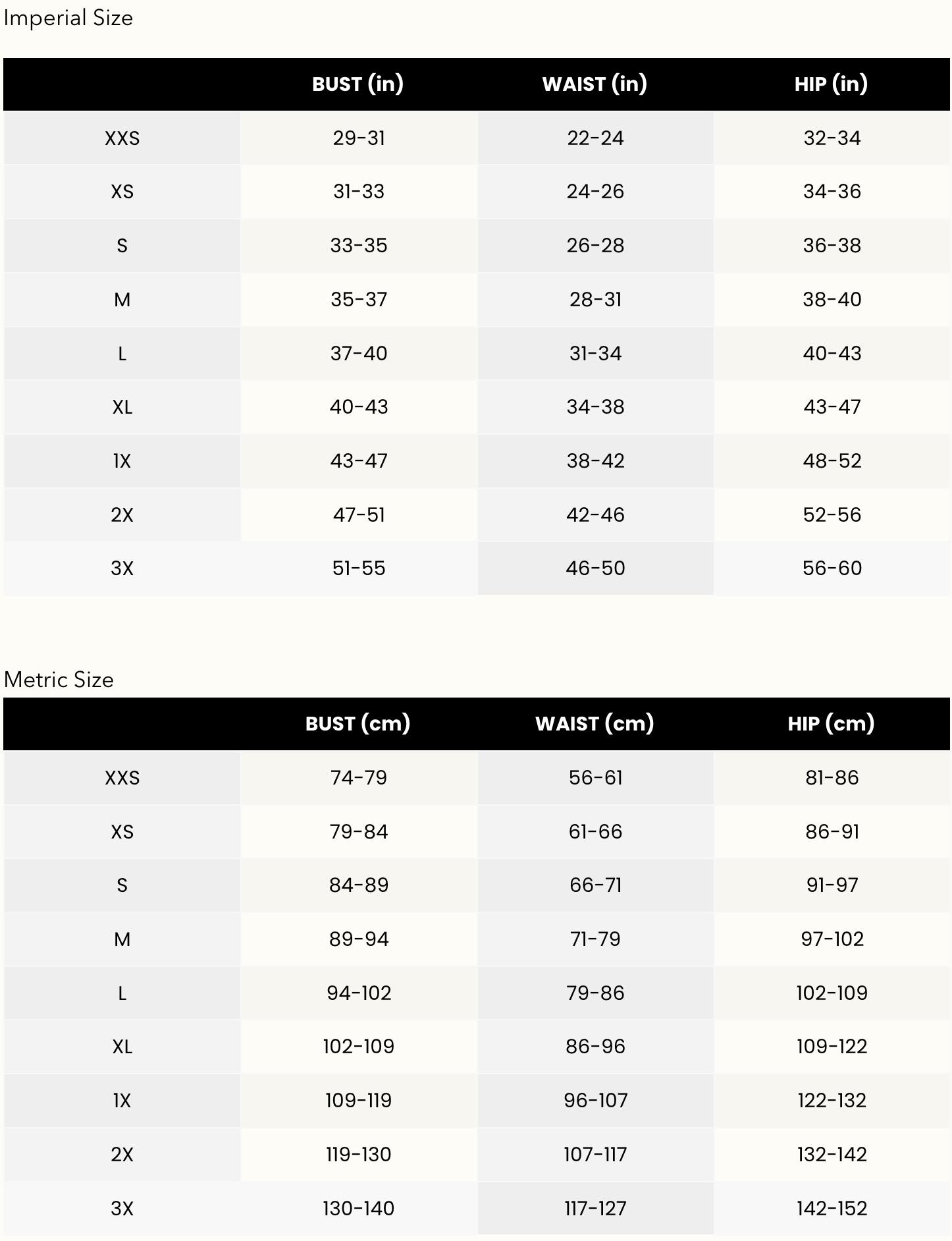
Task: Select the 142-152 hip cell in Metric table
Action: click(832, 1208)
